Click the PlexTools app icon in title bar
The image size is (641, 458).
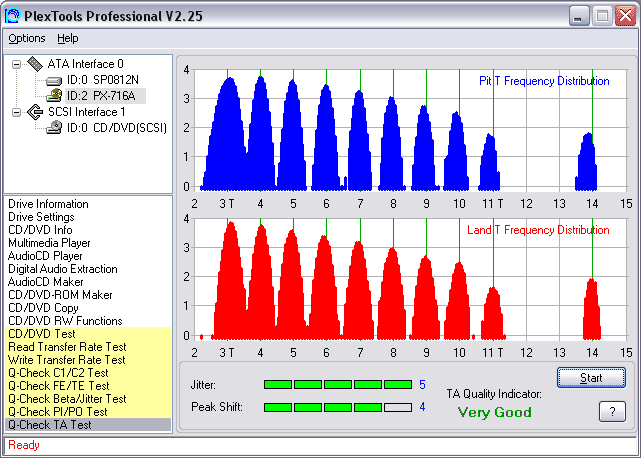coord(12,16)
